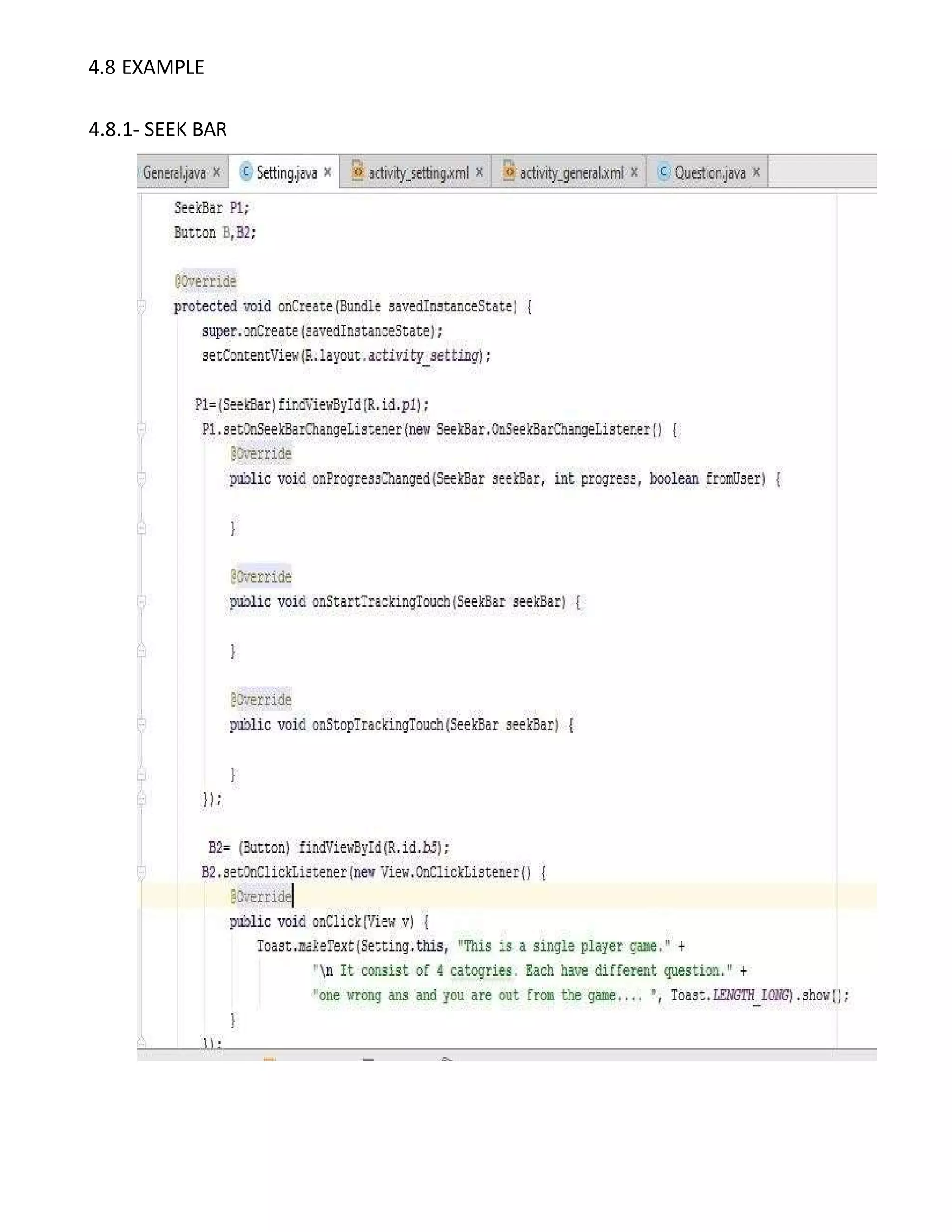Screen dimensions: 952x1232
Task: Click the @Override above onProgressChanged
Action: pyautogui.click(x=261, y=454)
